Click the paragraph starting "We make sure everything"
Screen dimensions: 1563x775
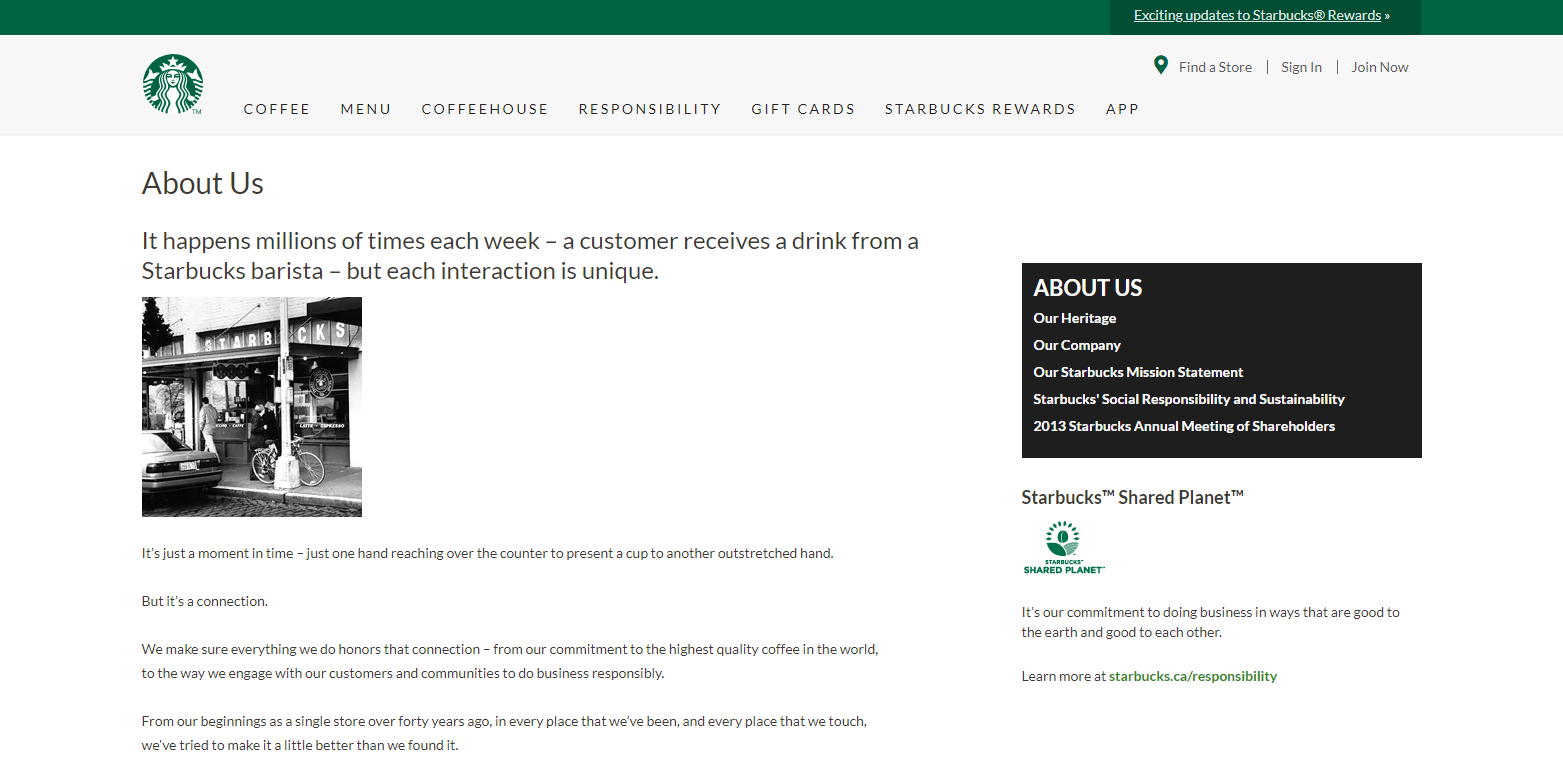(x=510, y=661)
